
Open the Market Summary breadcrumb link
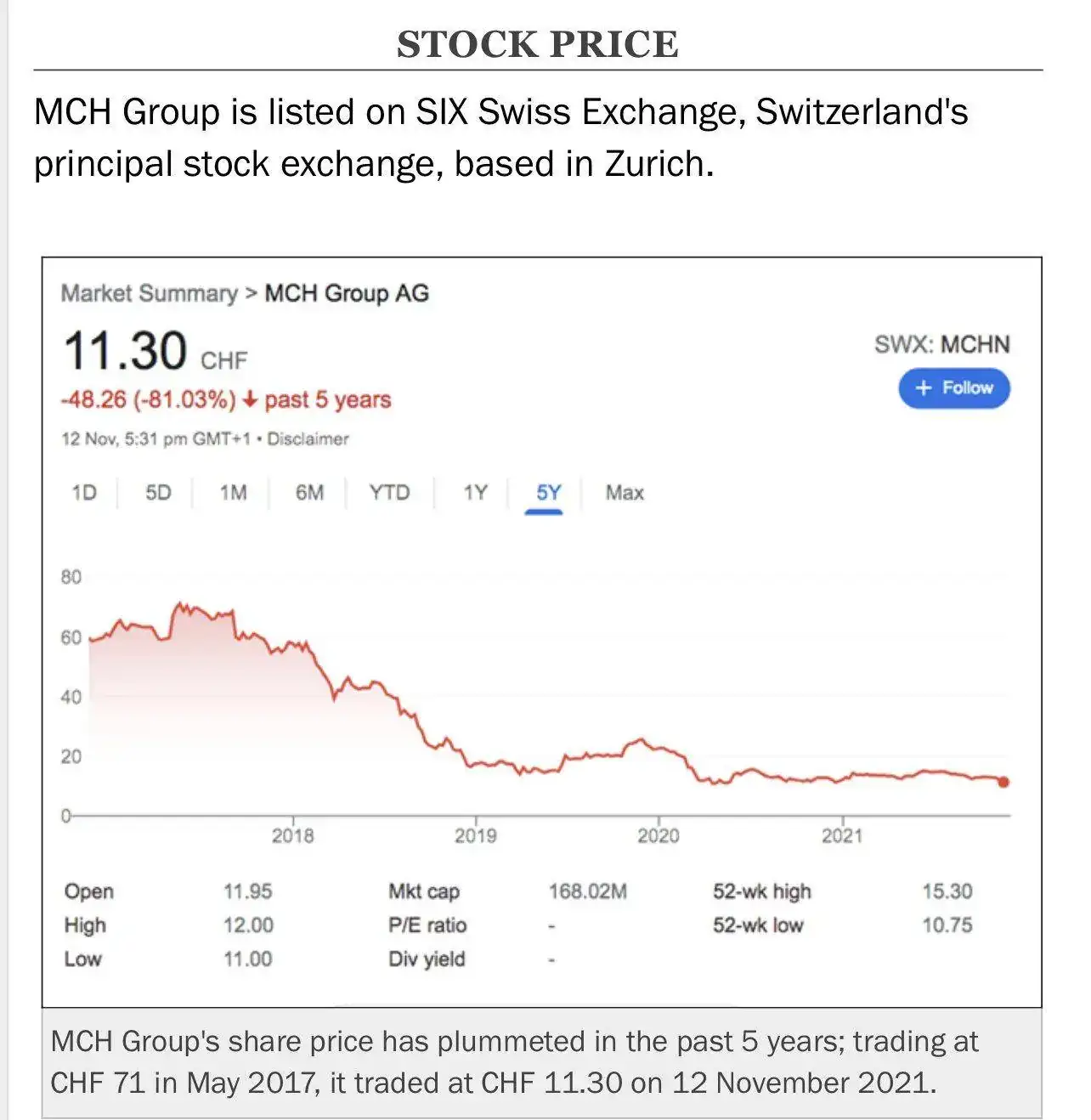[149, 293]
